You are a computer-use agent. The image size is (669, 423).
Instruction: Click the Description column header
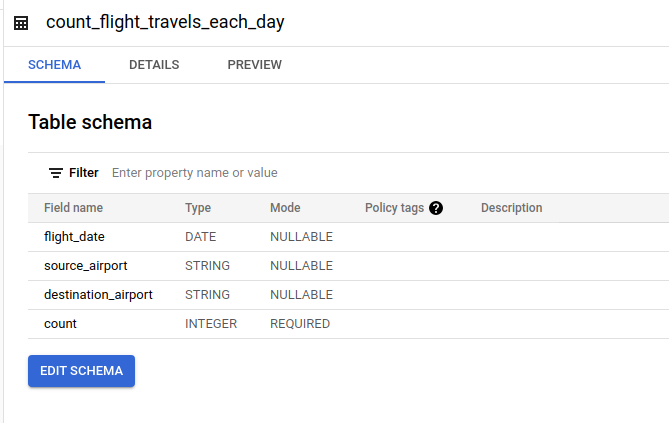(511, 208)
